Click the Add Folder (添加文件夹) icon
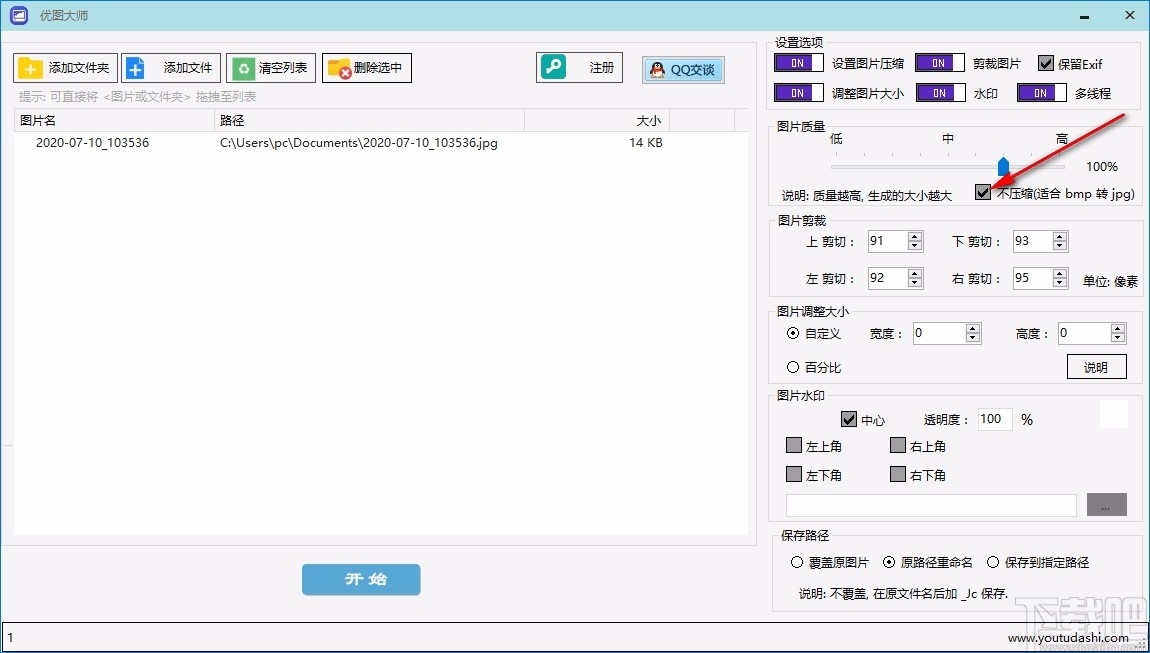The image size is (1150, 653). coord(29,67)
